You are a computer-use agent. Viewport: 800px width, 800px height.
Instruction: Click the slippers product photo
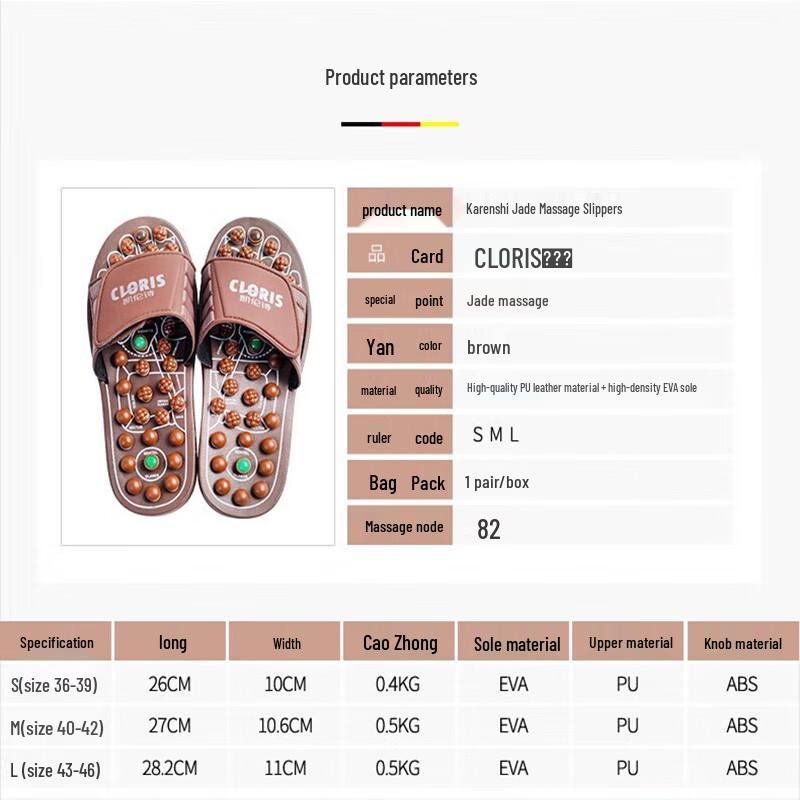(198, 366)
